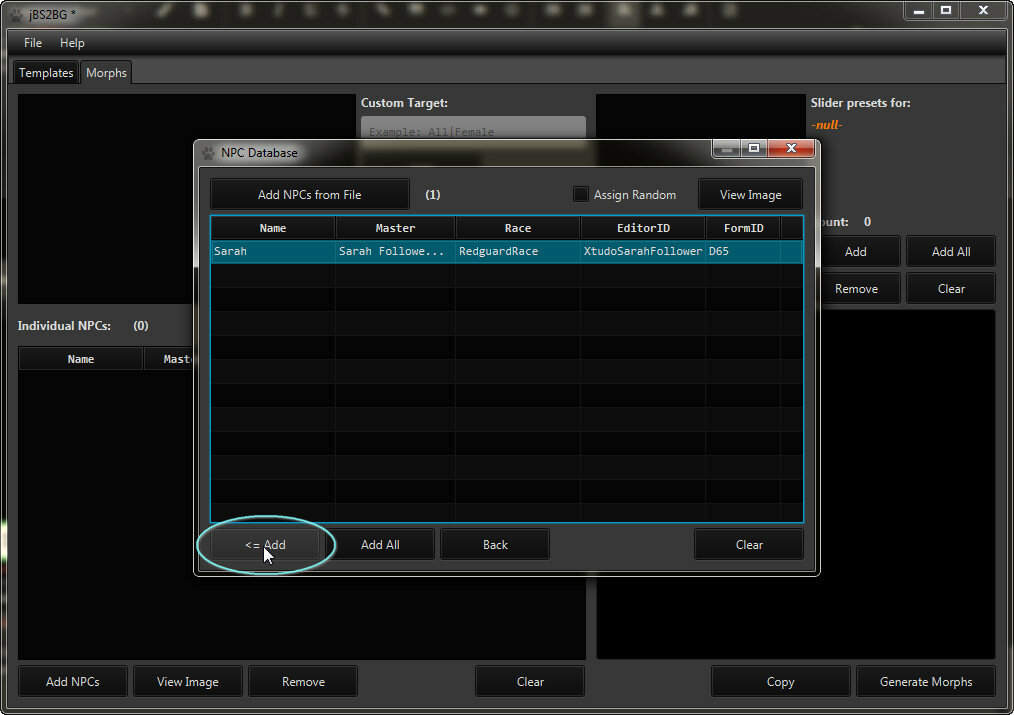Maximize the jBS2BG main window

(x=946, y=10)
